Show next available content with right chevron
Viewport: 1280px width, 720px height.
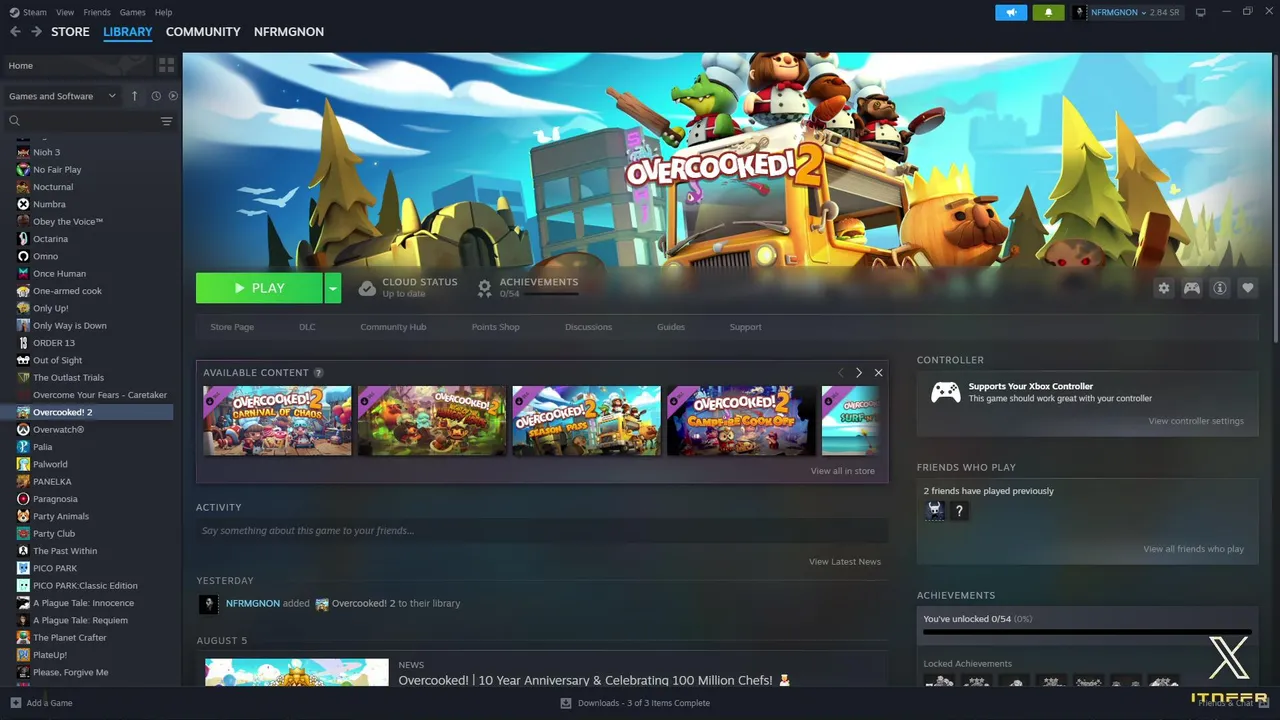858,373
